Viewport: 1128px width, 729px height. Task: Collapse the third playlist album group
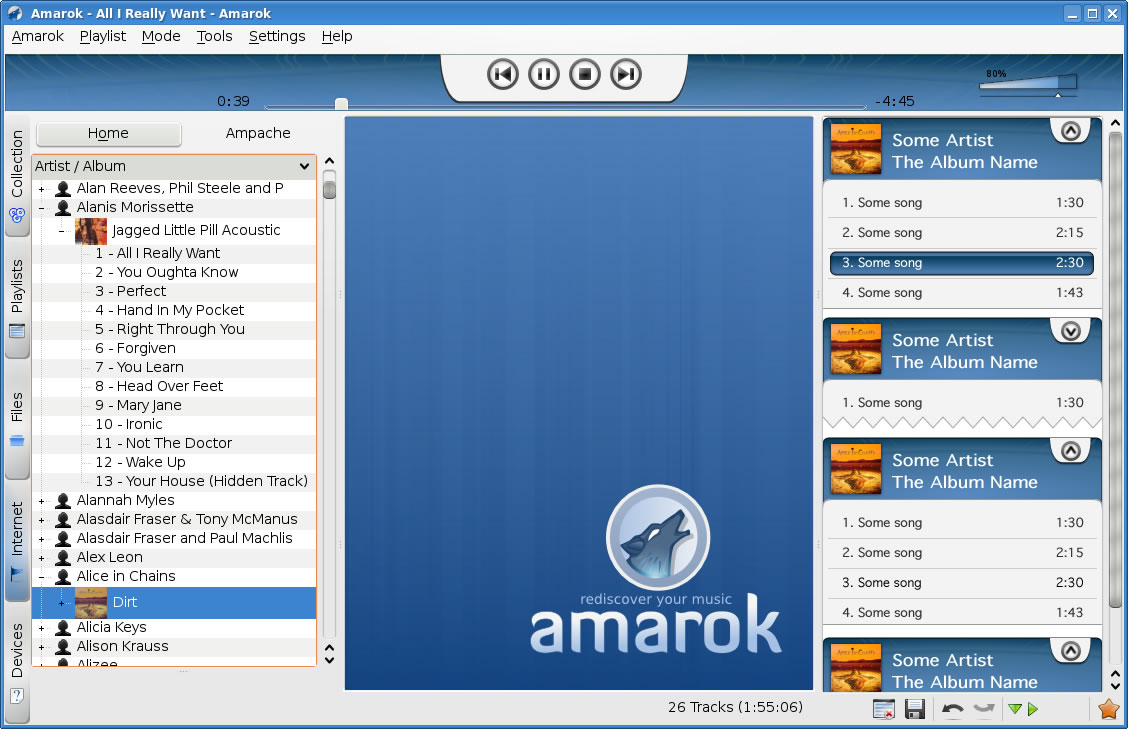pyautogui.click(x=1070, y=451)
